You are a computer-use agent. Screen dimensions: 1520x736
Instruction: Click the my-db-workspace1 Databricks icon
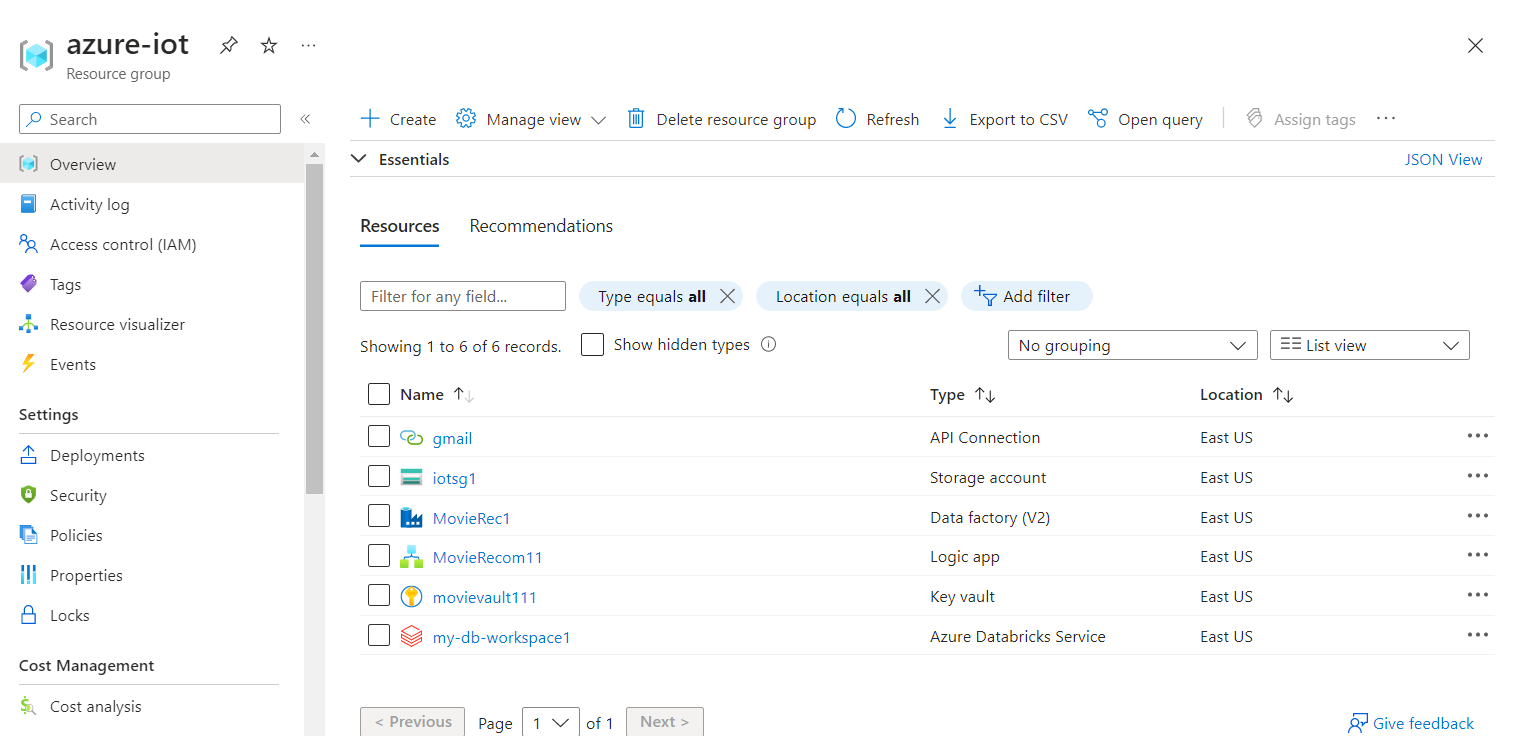point(411,636)
